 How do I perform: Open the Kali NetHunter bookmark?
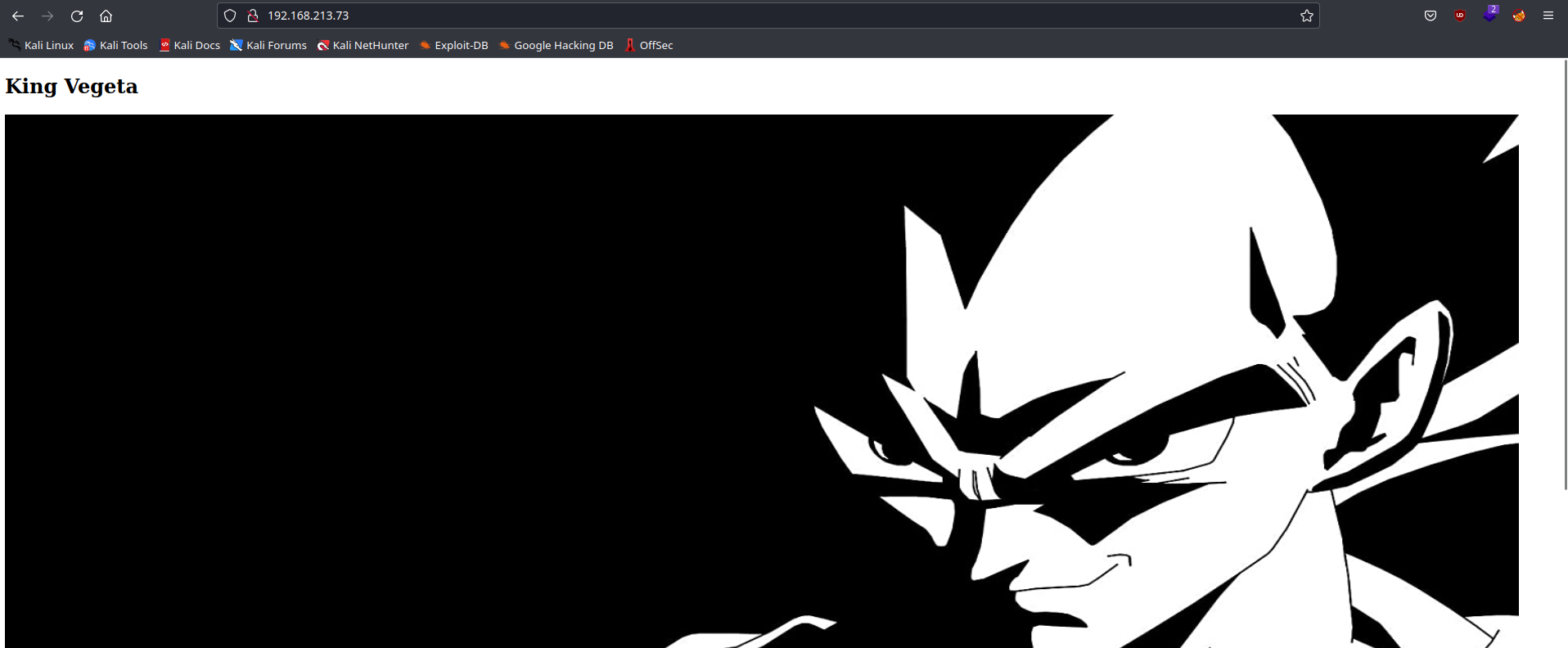(x=363, y=45)
